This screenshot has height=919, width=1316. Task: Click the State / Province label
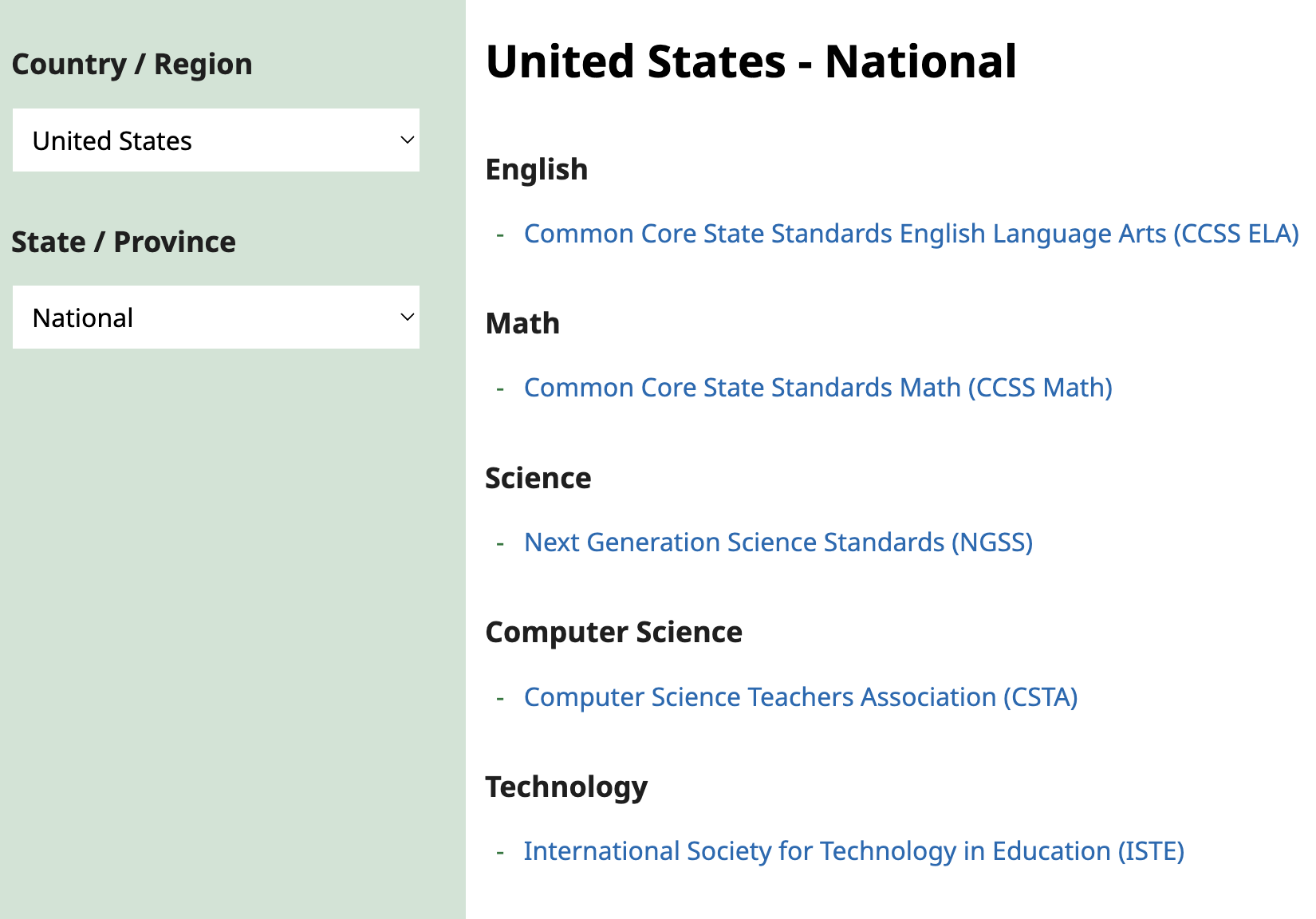(x=124, y=242)
